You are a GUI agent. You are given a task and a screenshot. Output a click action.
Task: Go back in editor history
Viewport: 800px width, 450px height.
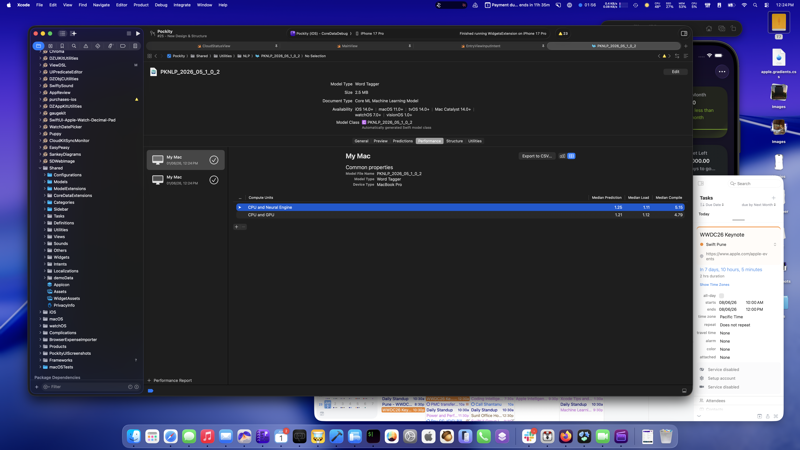click(x=156, y=56)
